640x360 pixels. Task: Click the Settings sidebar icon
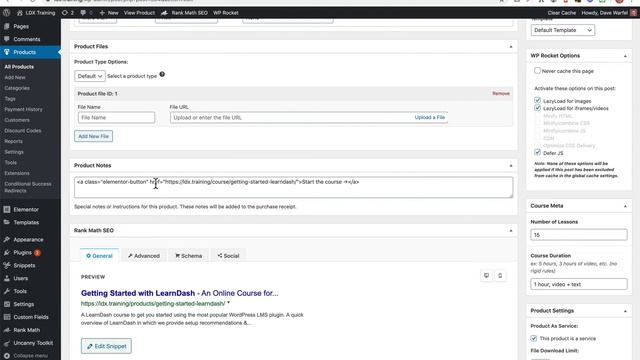click(7, 304)
